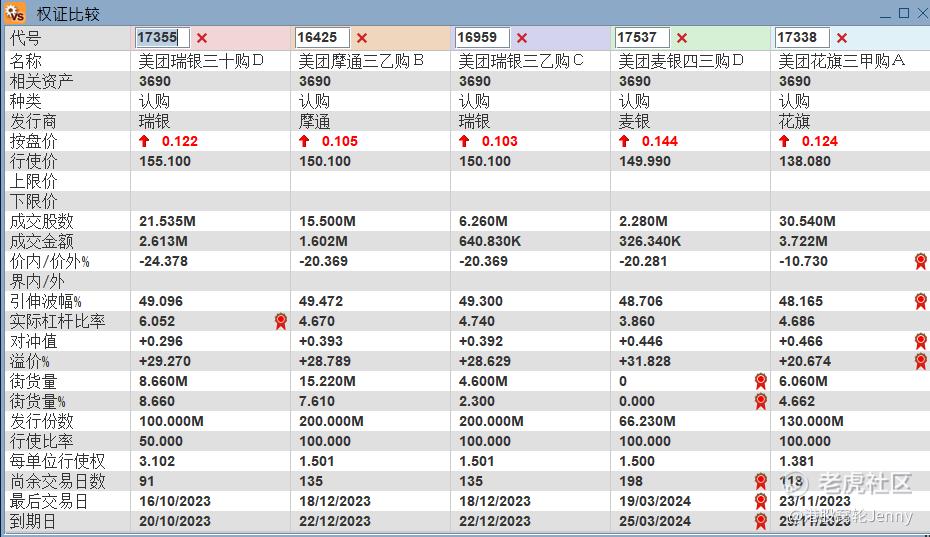Click the ribbon badge beside +20.674 premium
Image resolution: width=930 pixels, height=537 pixels.
click(x=921, y=361)
